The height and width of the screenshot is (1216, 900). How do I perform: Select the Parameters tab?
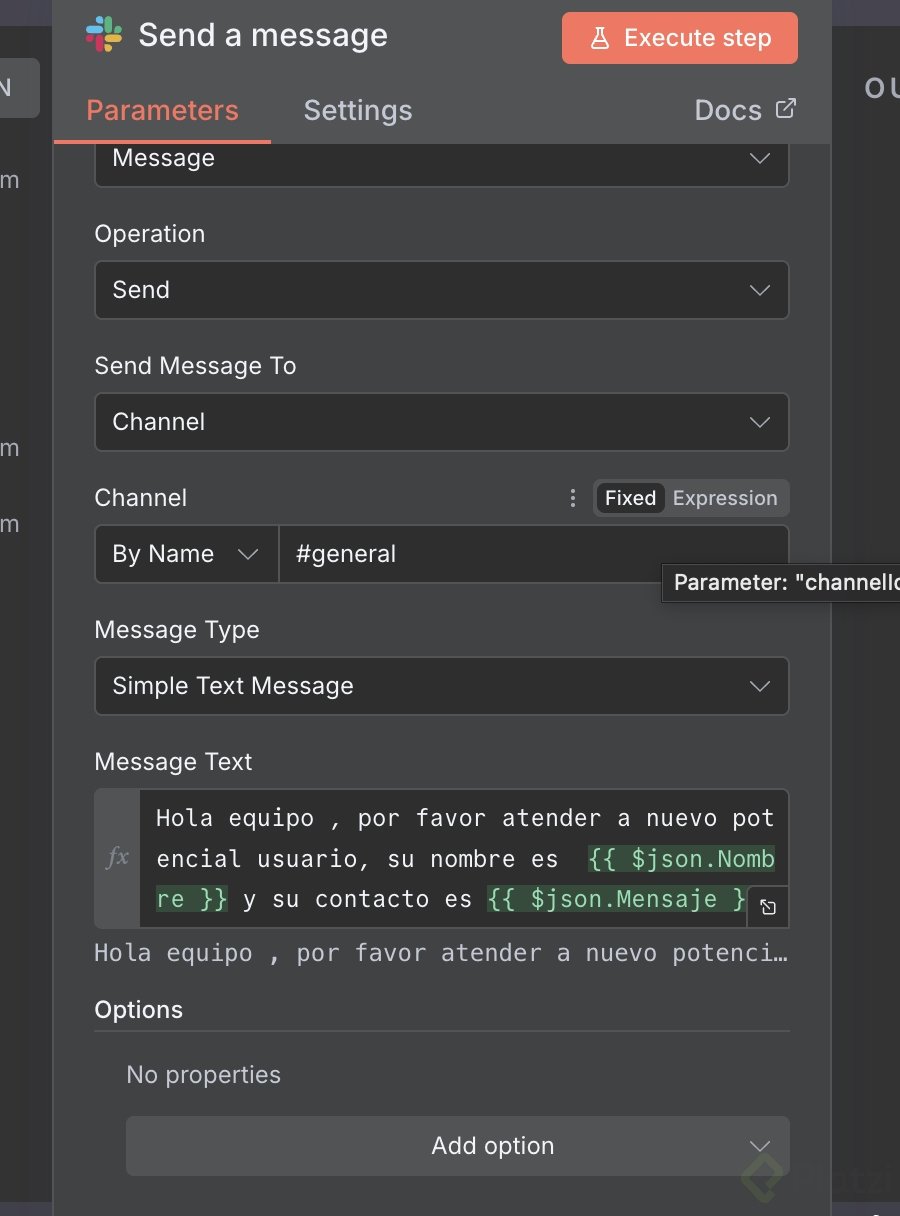point(162,110)
